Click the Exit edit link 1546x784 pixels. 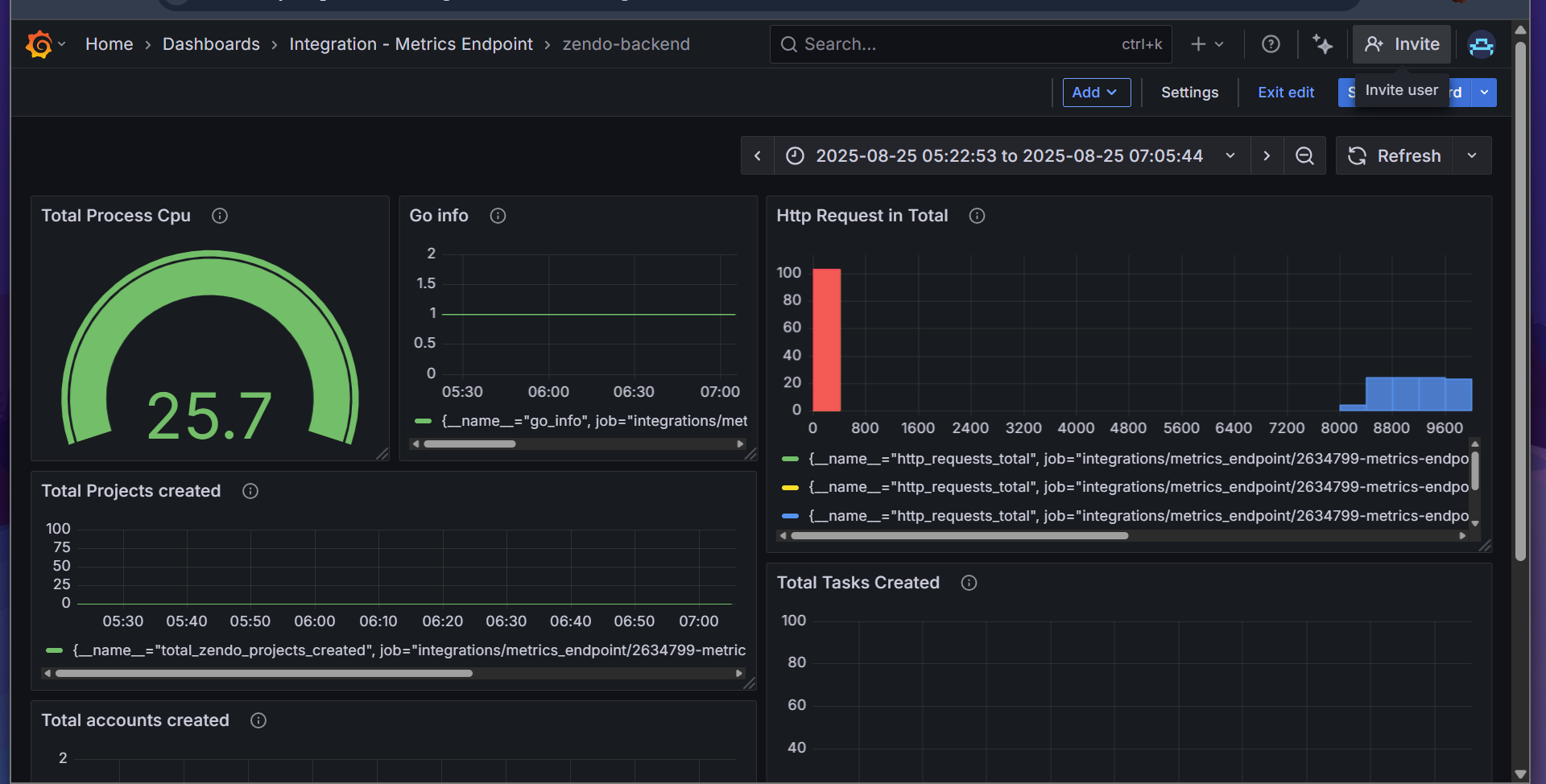click(1286, 93)
